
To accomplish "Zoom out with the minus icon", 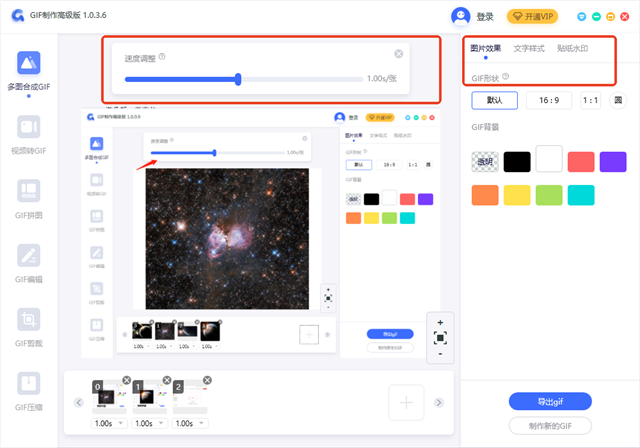I will (440, 354).
